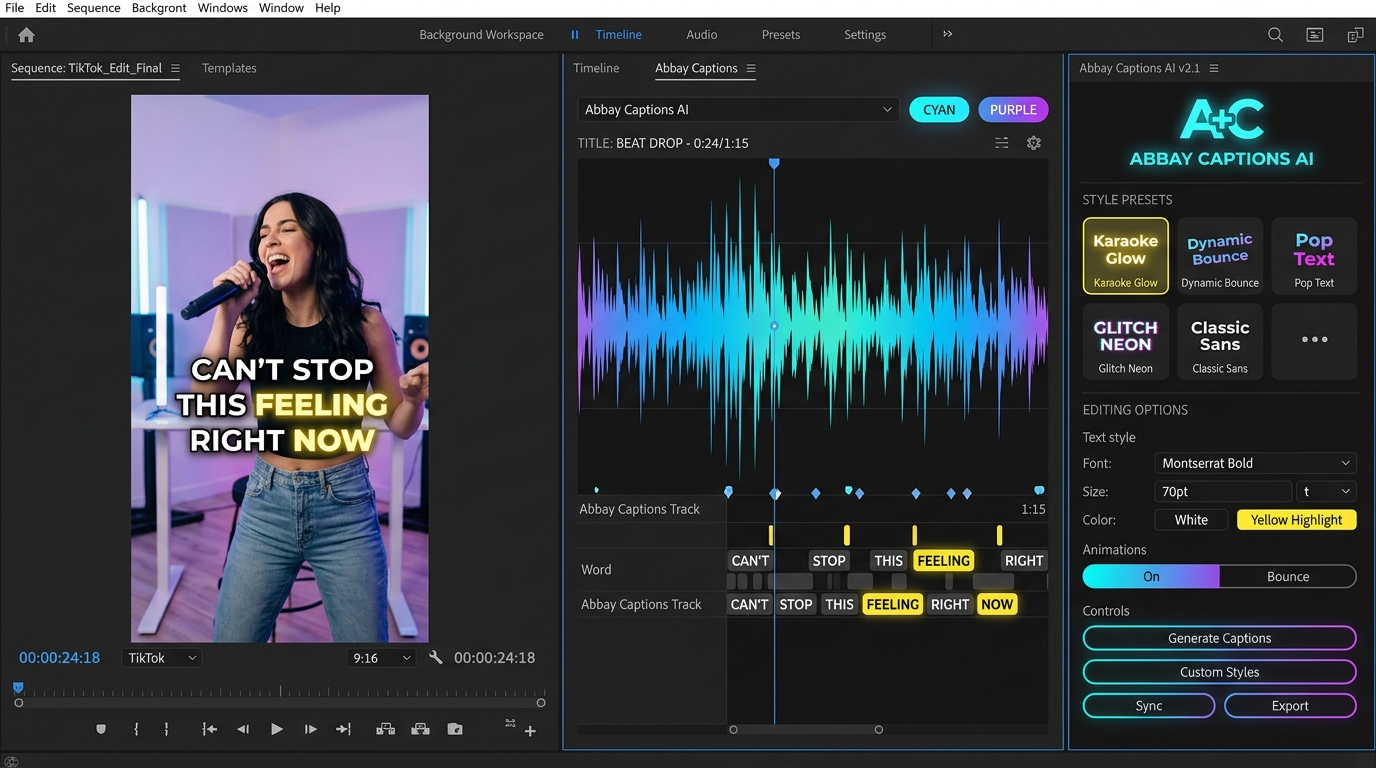Viewport: 1376px width, 768px height.
Task: Click the Mark Out brace icon
Action: (166, 730)
